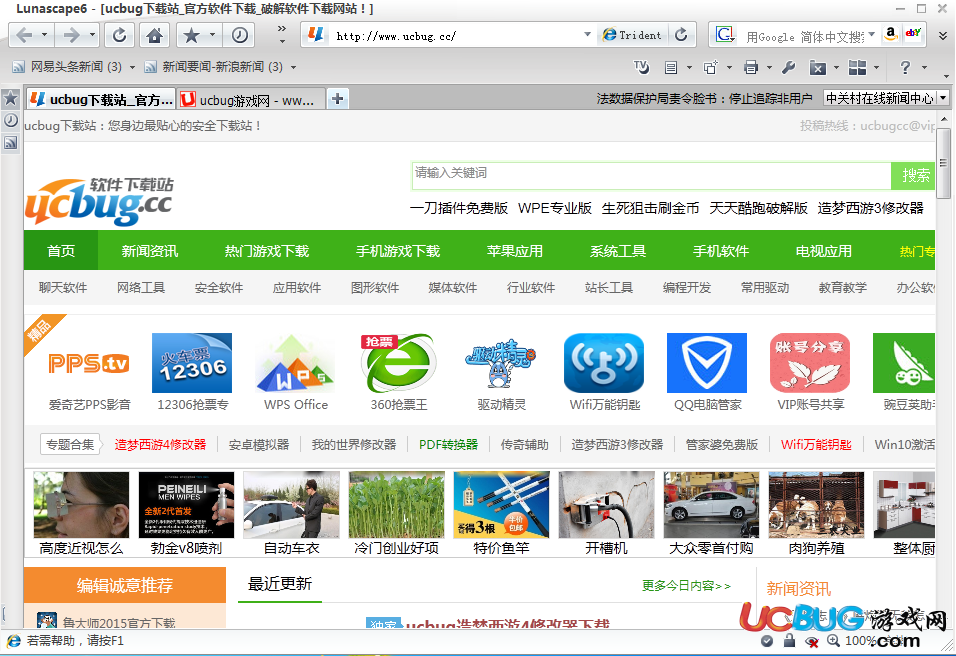Click the Trident engine switch button
Image resolution: width=956 pixels, height=656 pixels.
632,35
